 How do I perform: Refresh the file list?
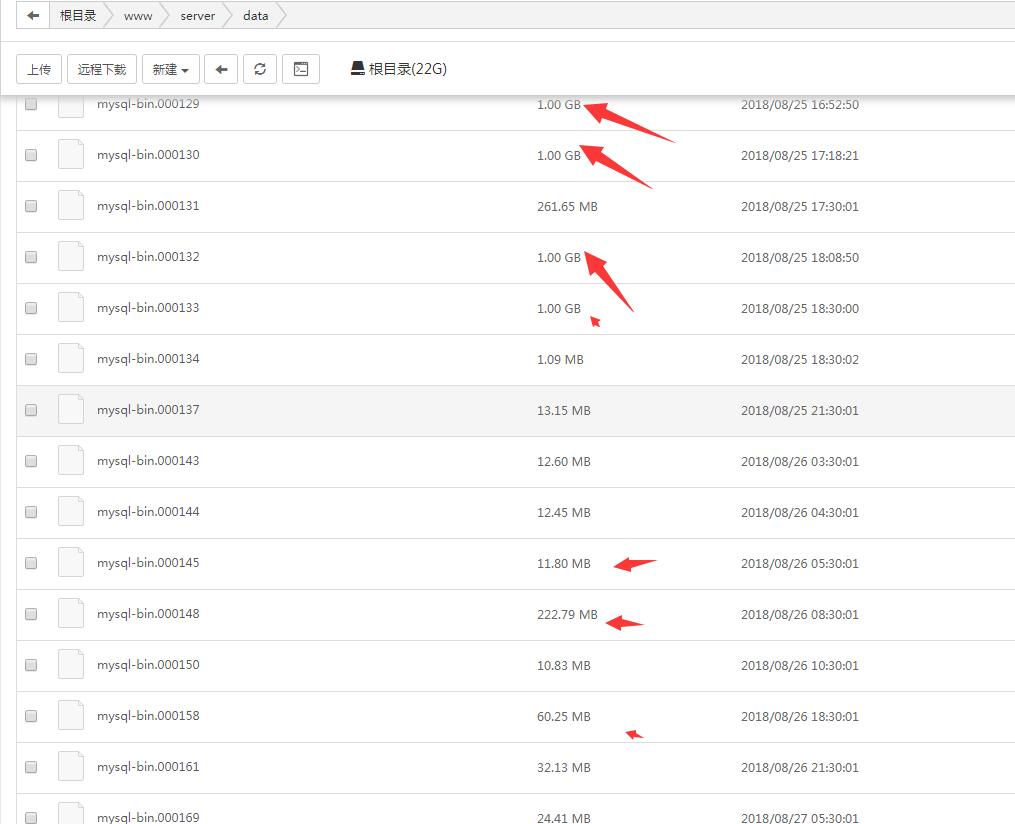coord(260,69)
